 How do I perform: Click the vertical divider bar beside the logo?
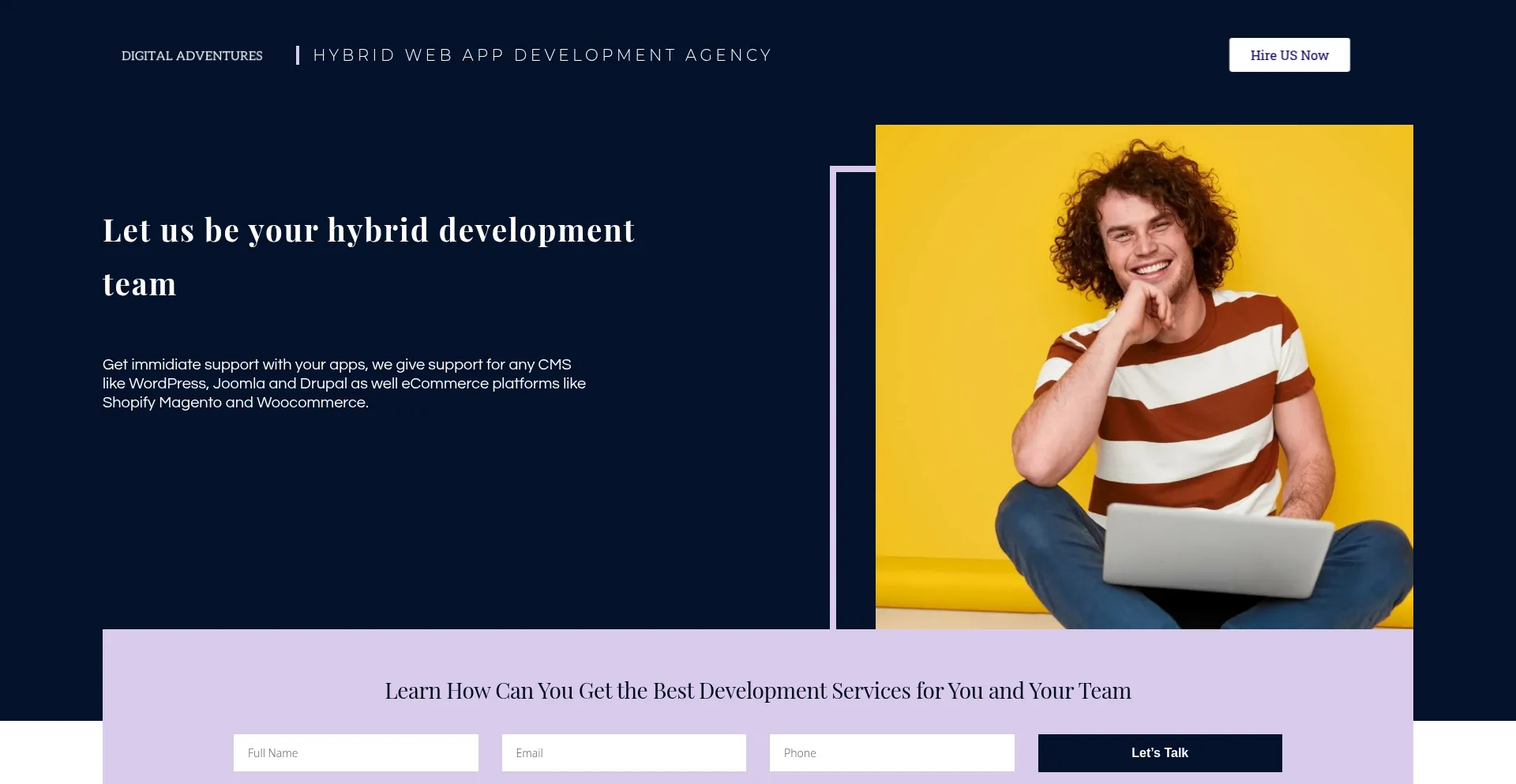[298, 55]
